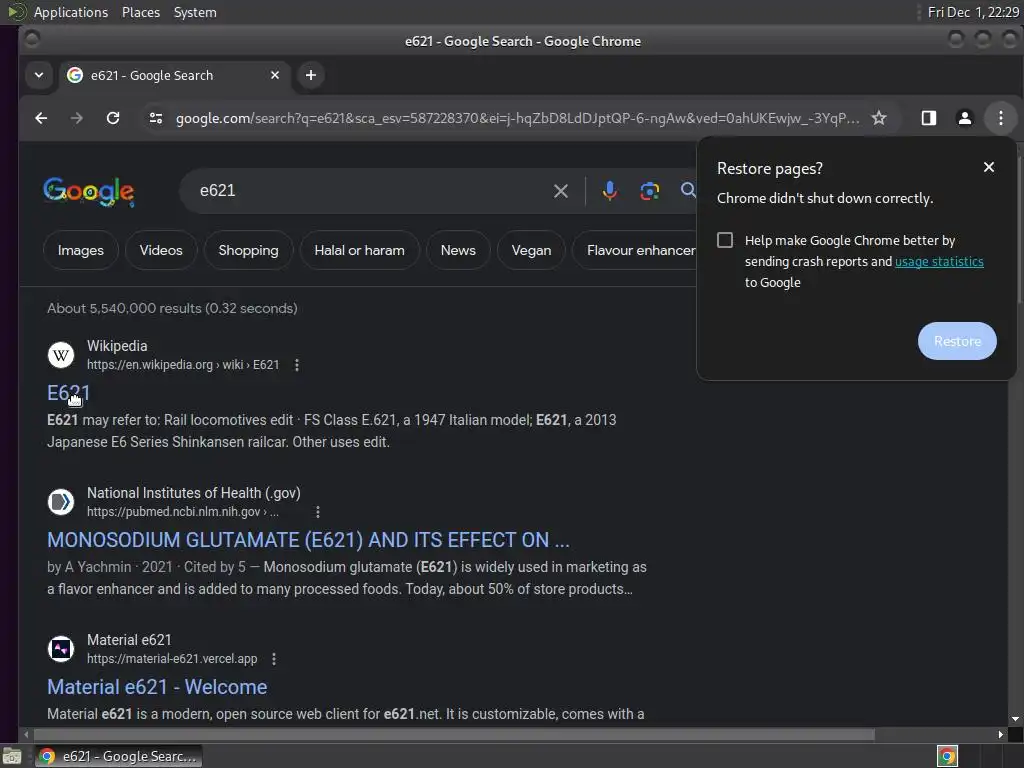Go back using the browser back arrow

[x=41, y=118]
